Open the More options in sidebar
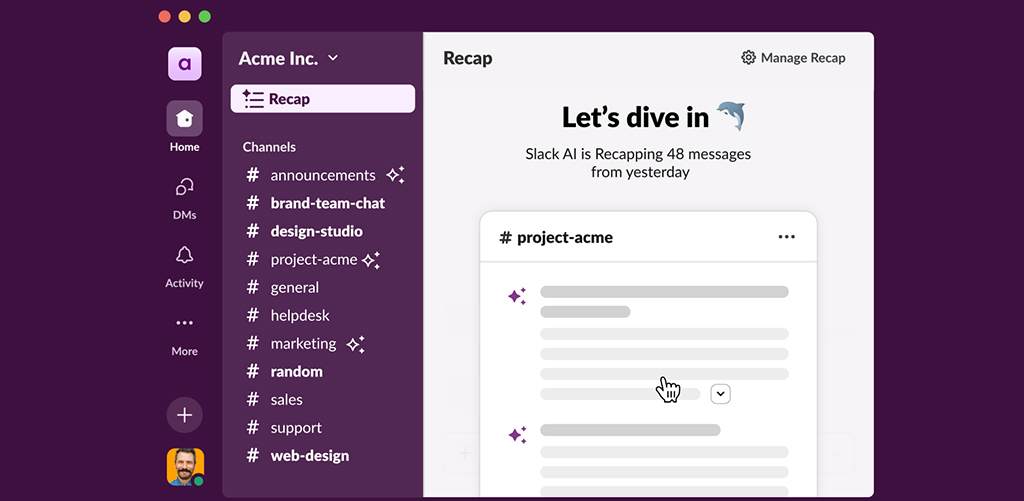This screenshot has width=1024, height=501. click(x=184, y=324)
